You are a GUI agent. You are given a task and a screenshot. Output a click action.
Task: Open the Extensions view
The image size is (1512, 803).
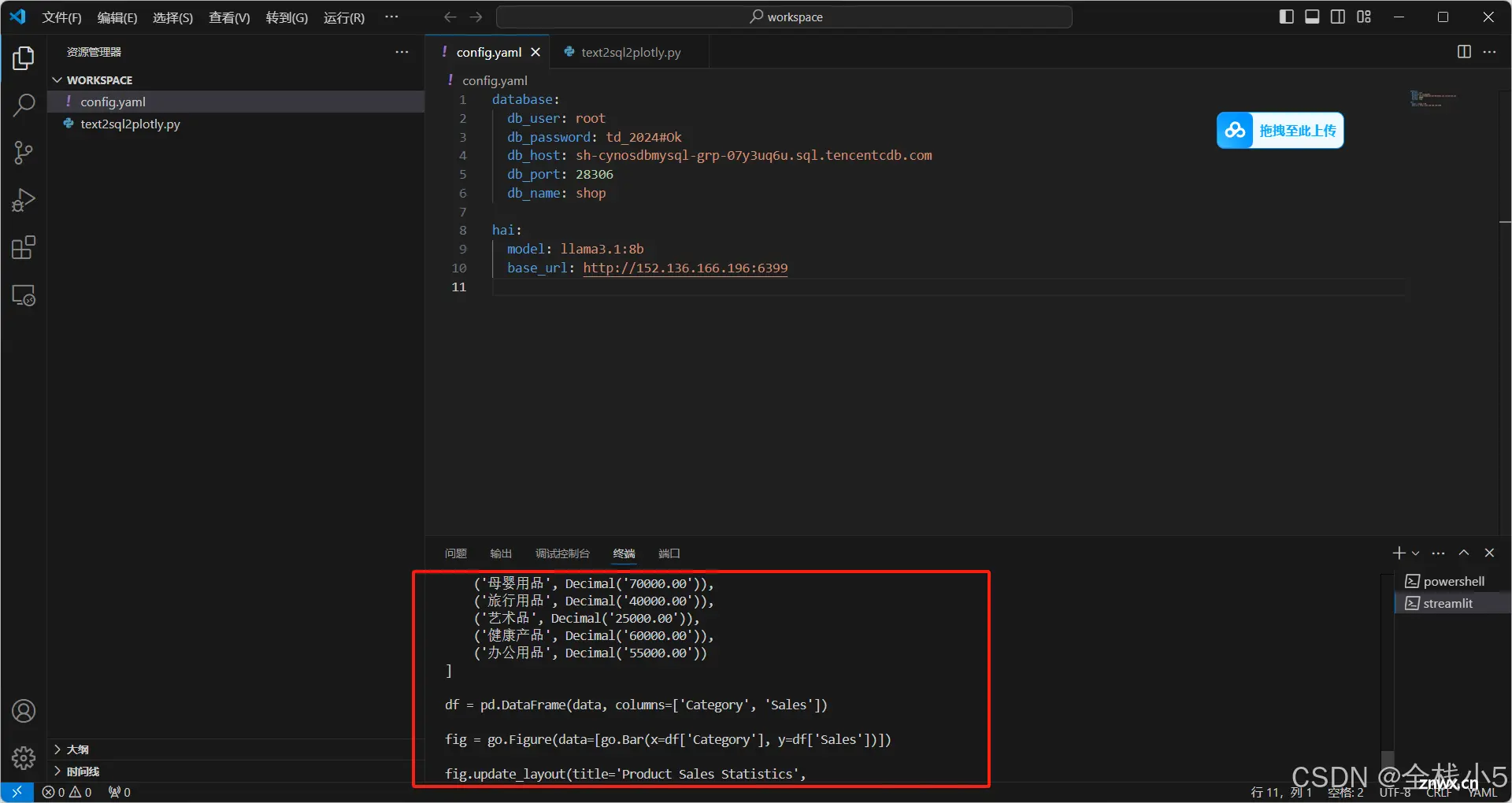(24, 248)
